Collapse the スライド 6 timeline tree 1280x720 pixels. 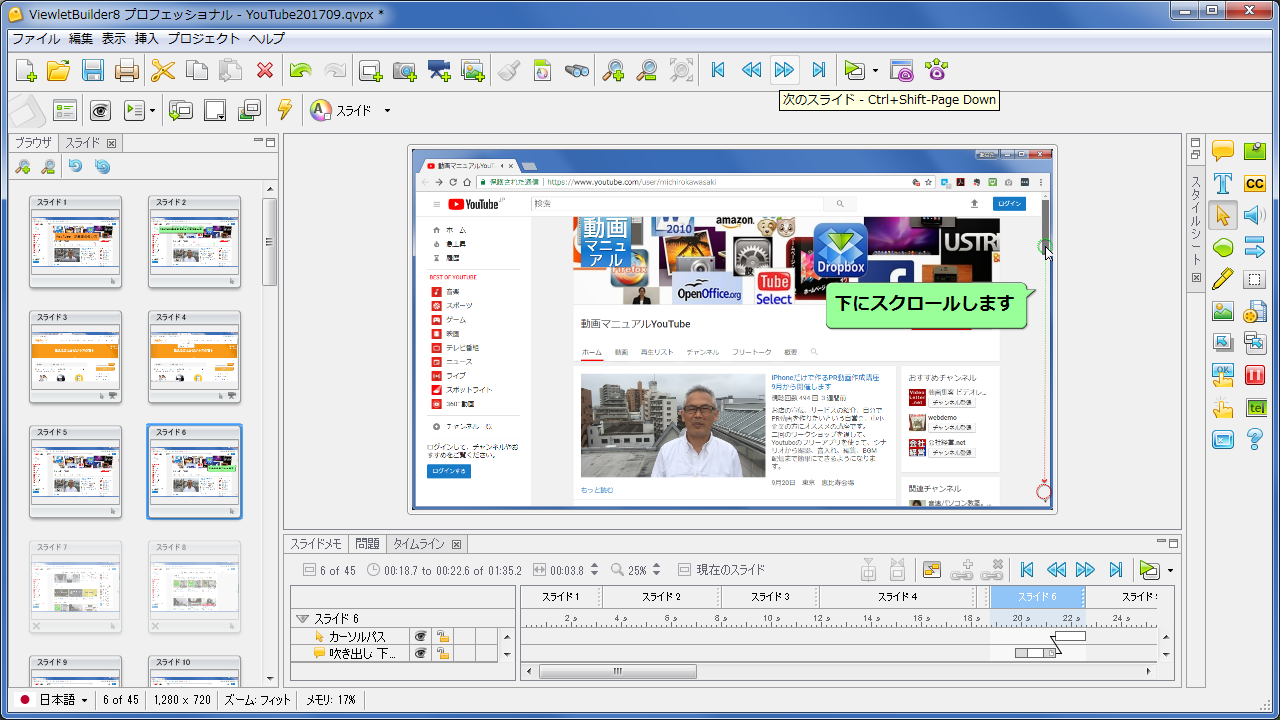(302, 619)
